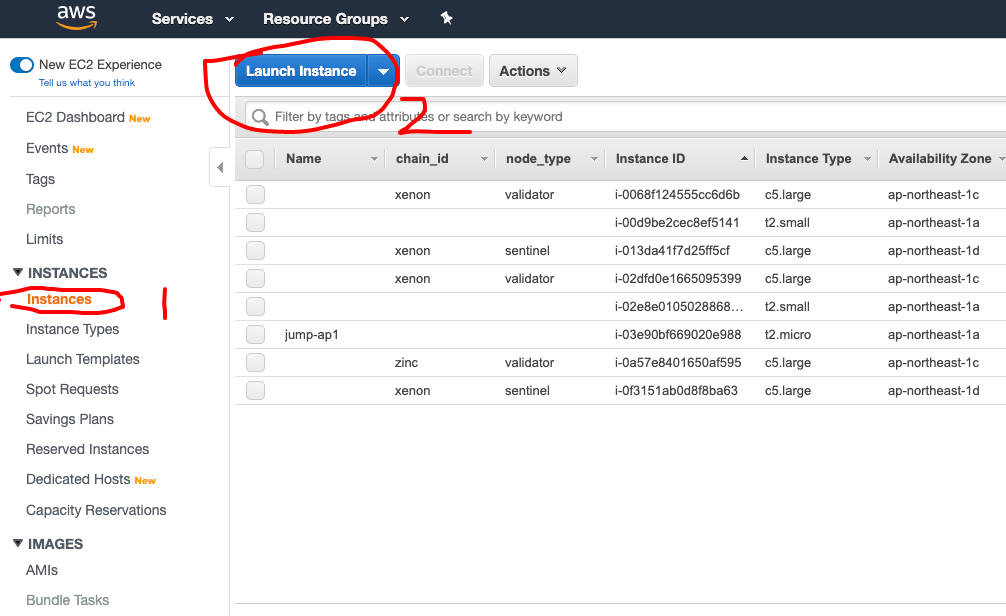1006x616 pixels.
Task: Click the t2.small cell in i-00d9be2cec8ef5141 row
Action: pos(787,223)
